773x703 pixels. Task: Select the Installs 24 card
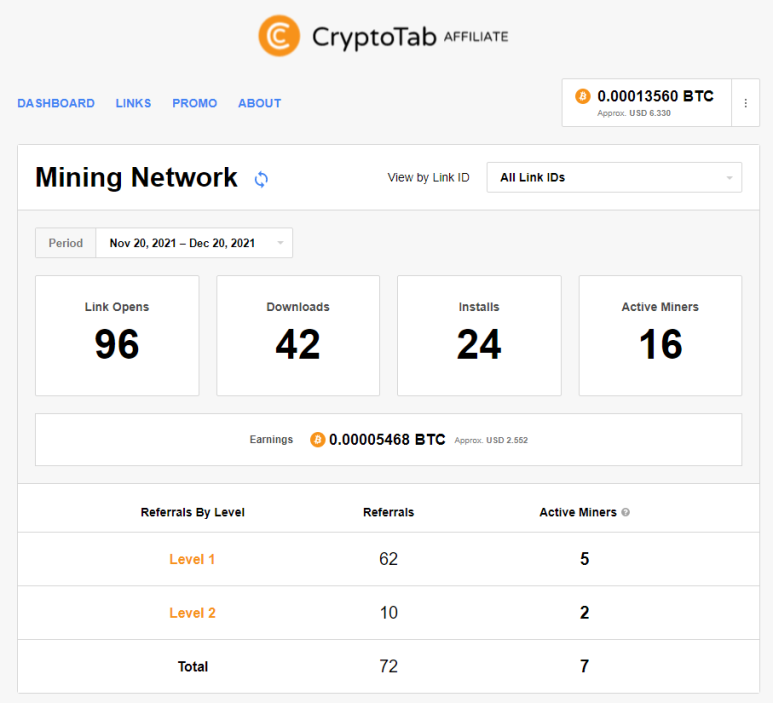pos(479,335)
